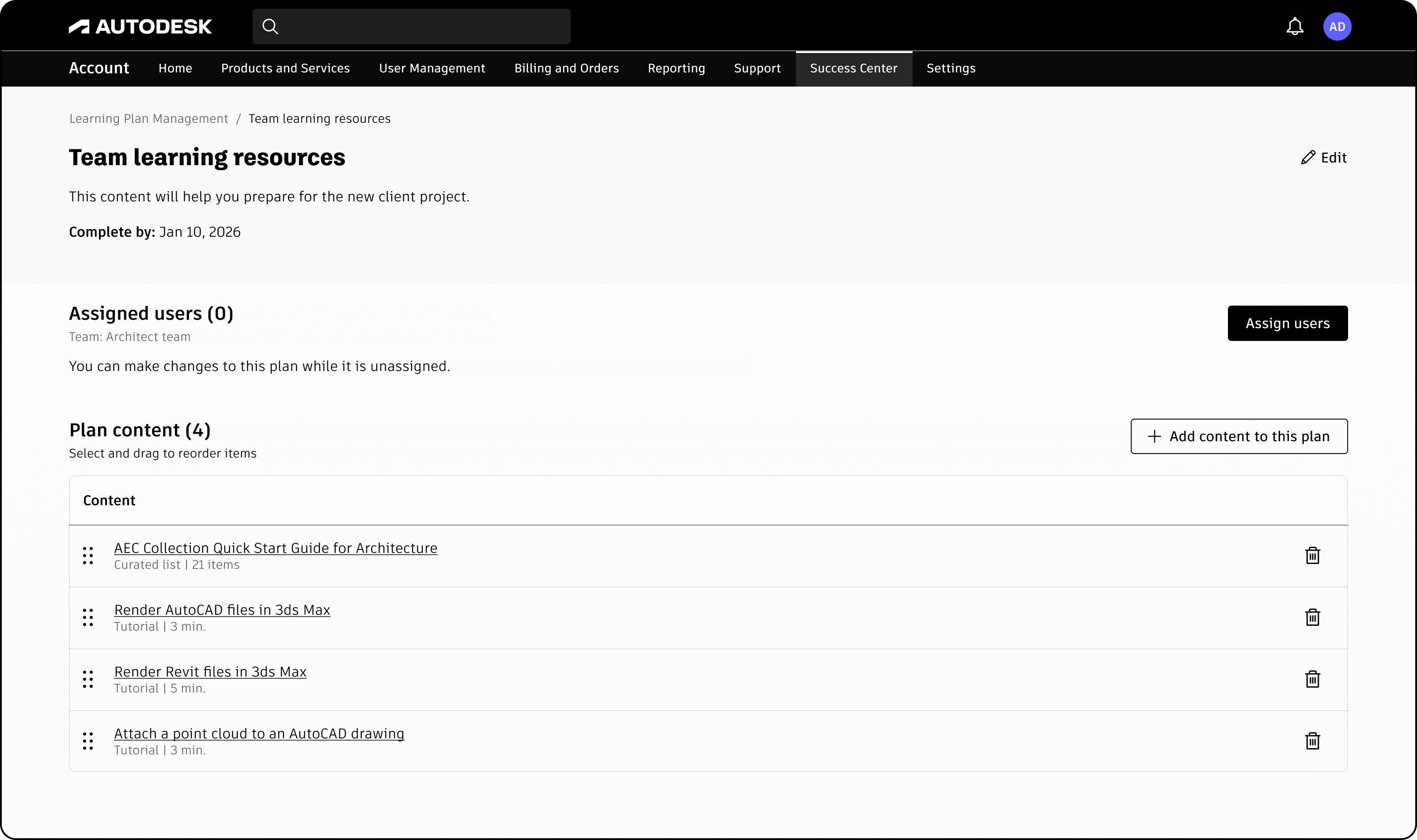1417x840 pixels.
Task: Grab drag handle for AEC Collection row
Action: tap(88, 555)
